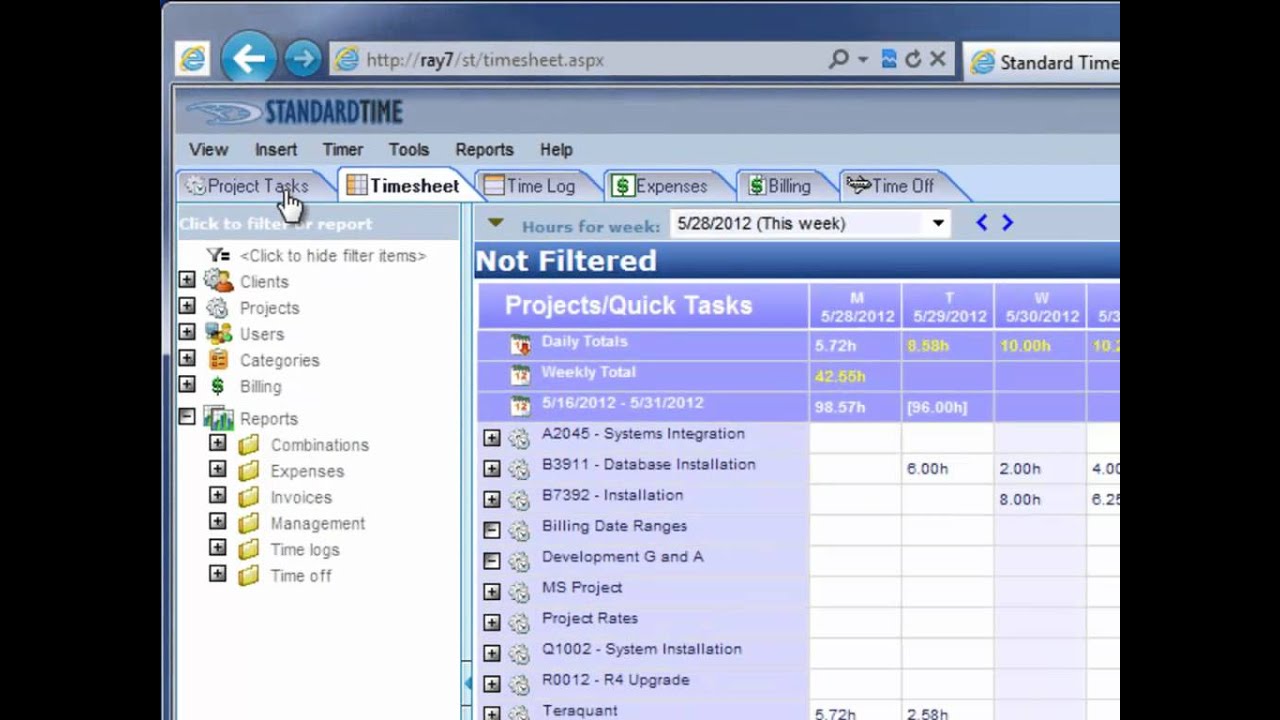Open the Insert menu
Image resolution: width=1280 pixels, height=720 pixels.
point(276,149)
